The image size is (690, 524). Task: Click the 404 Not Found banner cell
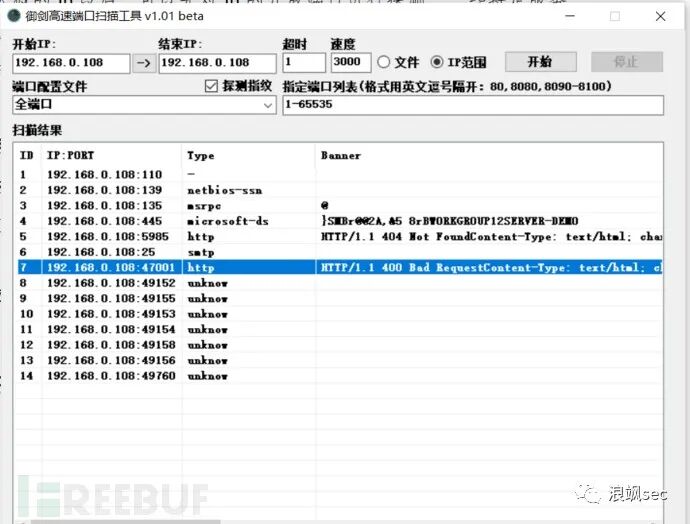491,237
